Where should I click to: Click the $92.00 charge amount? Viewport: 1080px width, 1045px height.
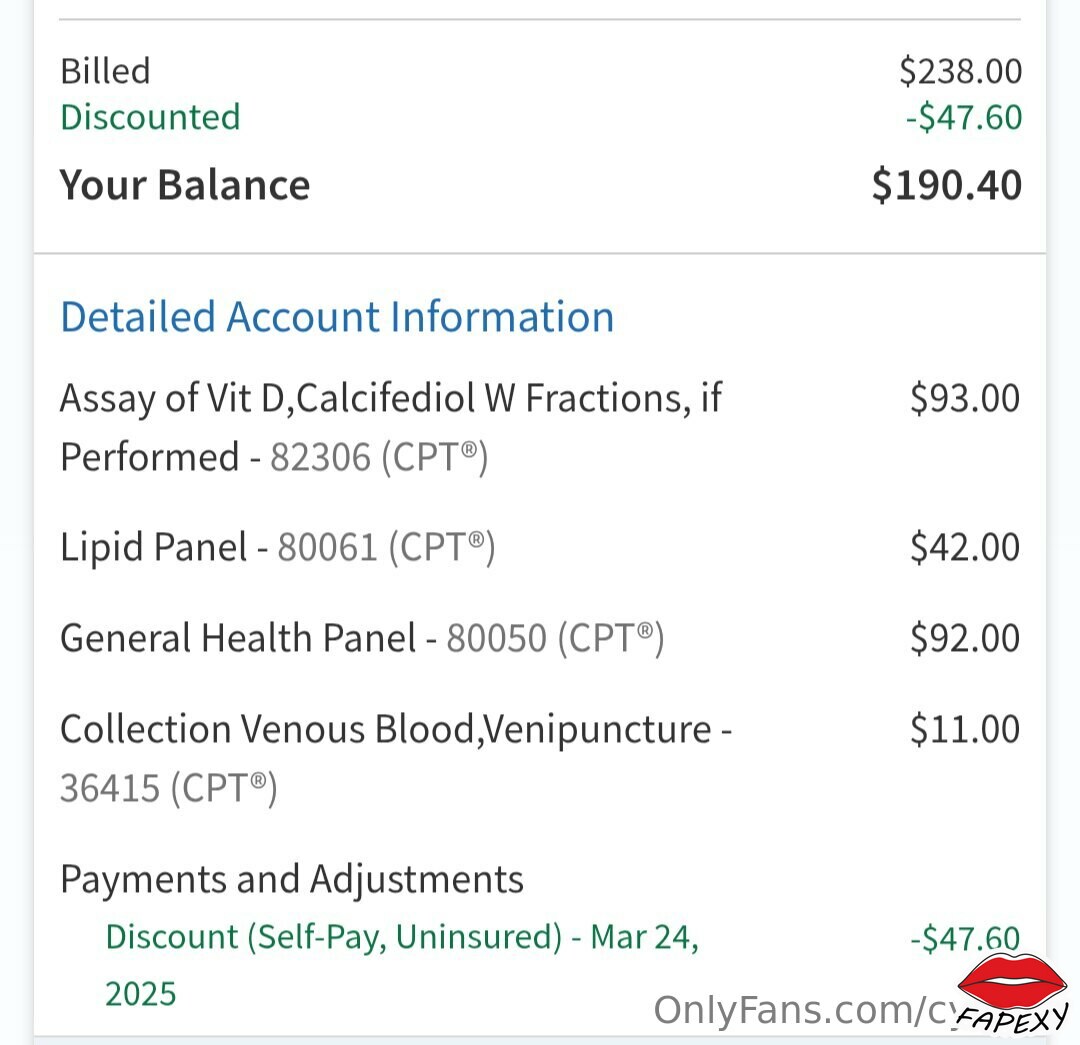[964, 638]
